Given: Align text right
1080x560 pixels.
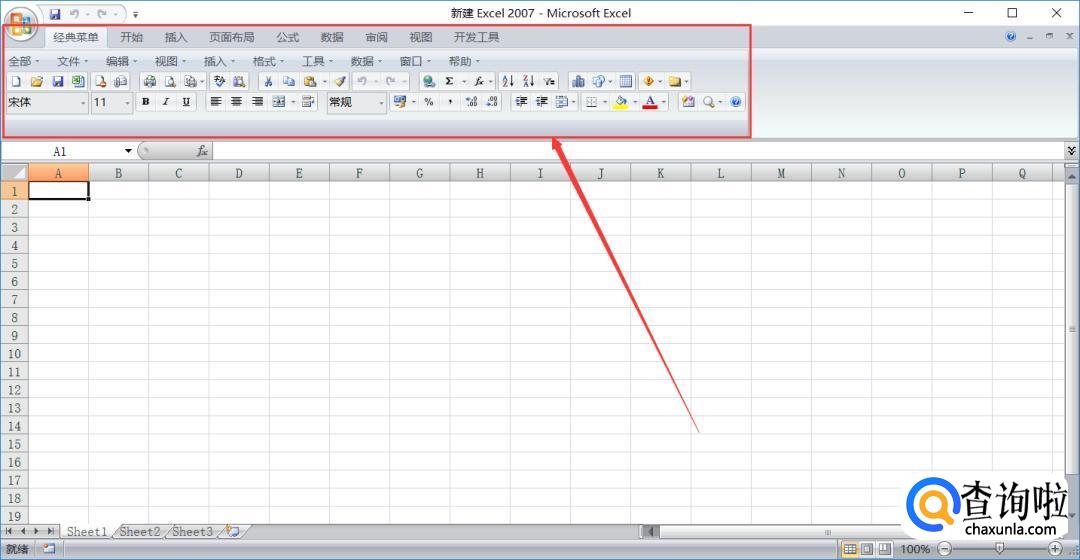Looking at the screenshot, I should coord(257,102).
